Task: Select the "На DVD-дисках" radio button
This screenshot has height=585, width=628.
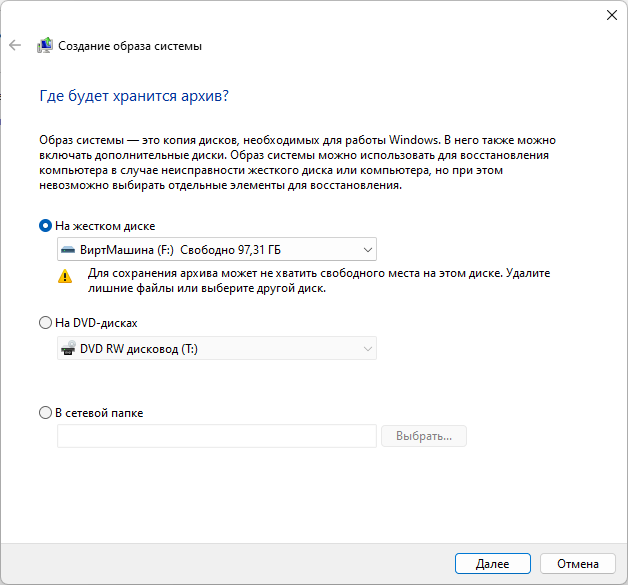Action: (x=45, y=323)
